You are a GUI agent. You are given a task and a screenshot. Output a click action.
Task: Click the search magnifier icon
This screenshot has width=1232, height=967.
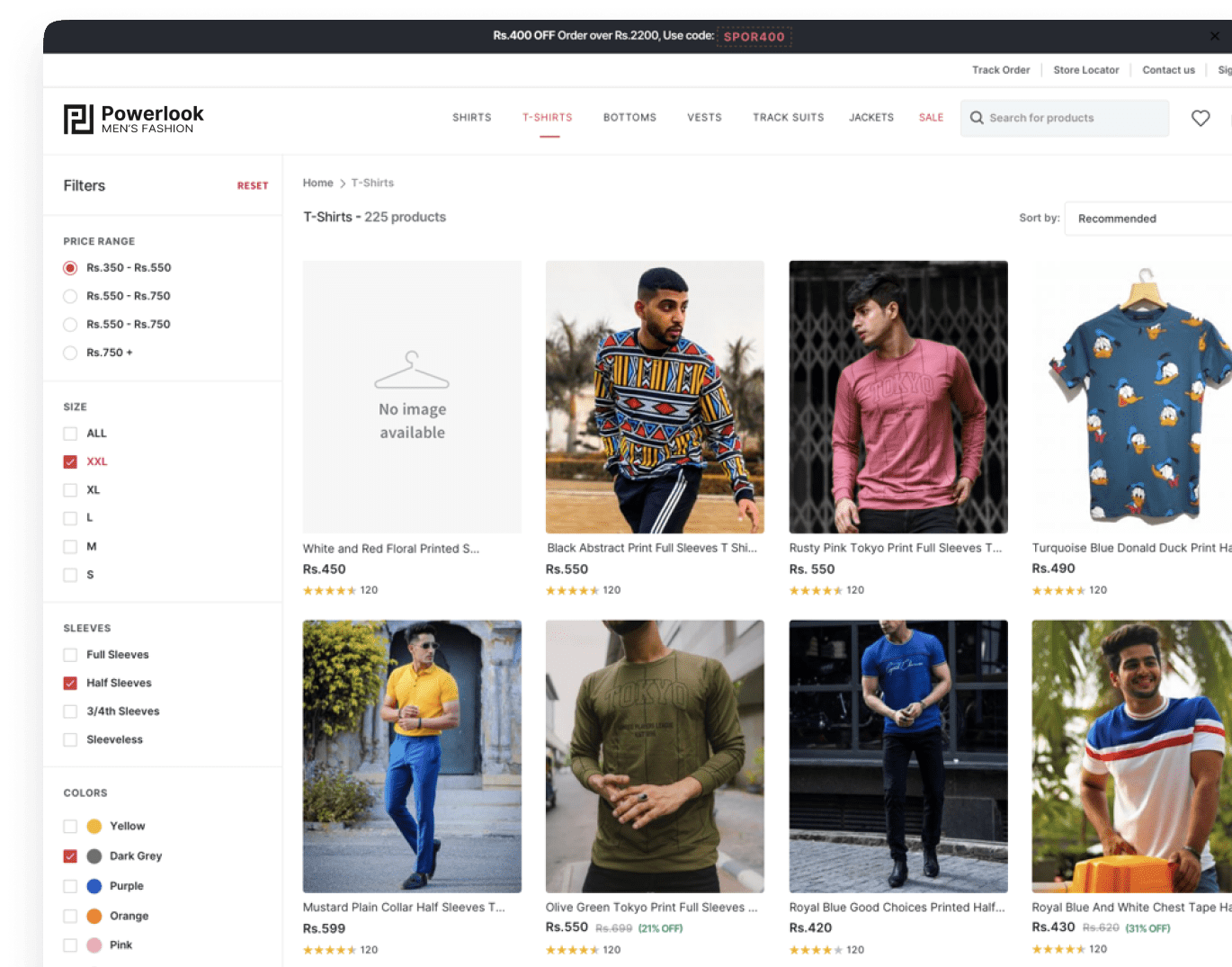pyautogui.click(x=977, y=118)
